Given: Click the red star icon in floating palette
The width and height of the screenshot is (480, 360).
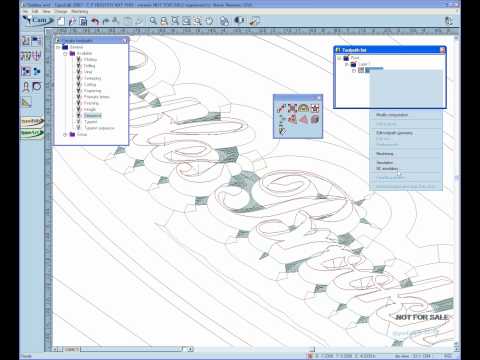Looking at the screenshot, I should 315,108.
